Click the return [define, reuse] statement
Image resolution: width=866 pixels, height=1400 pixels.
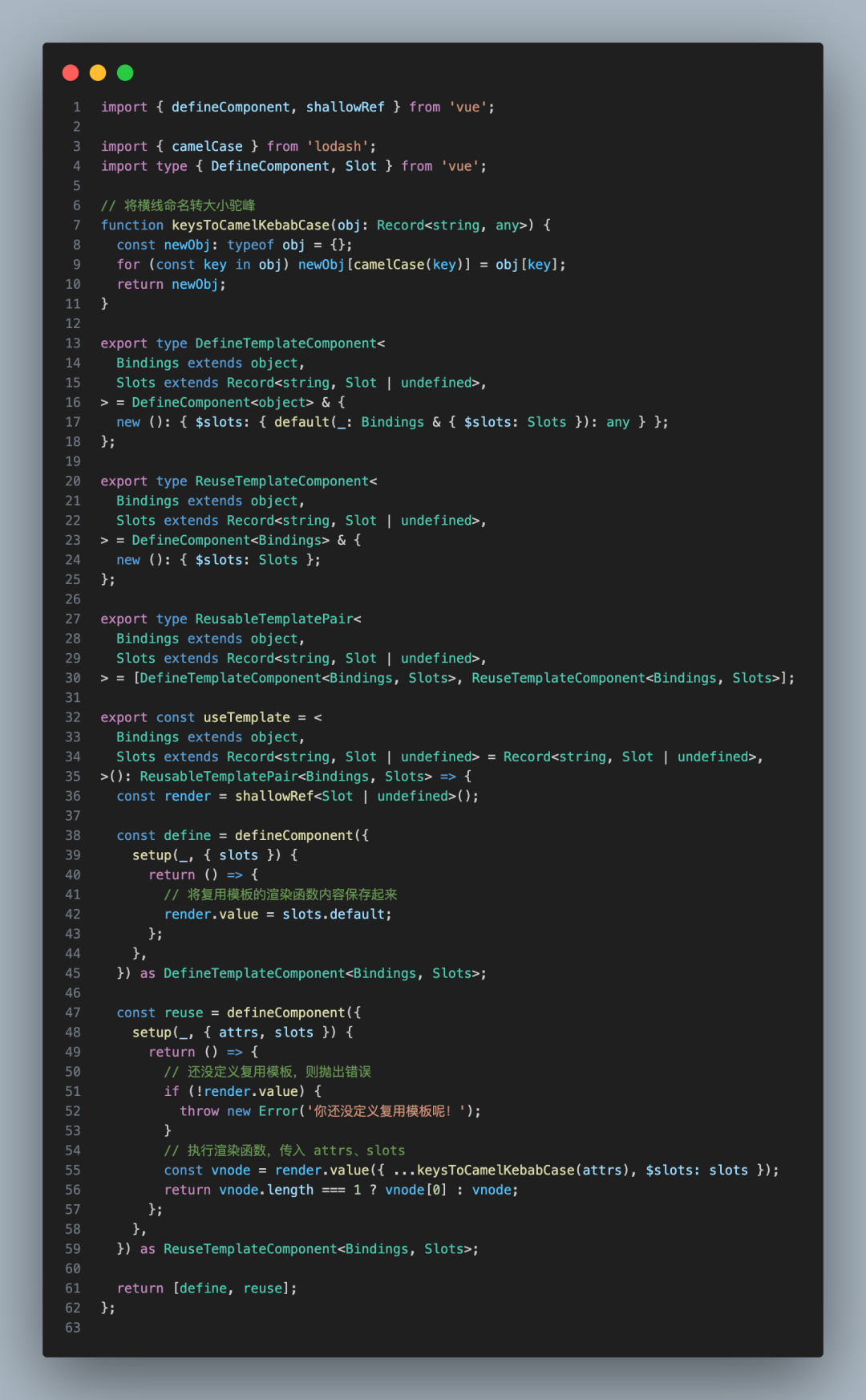pos(207,1288)
